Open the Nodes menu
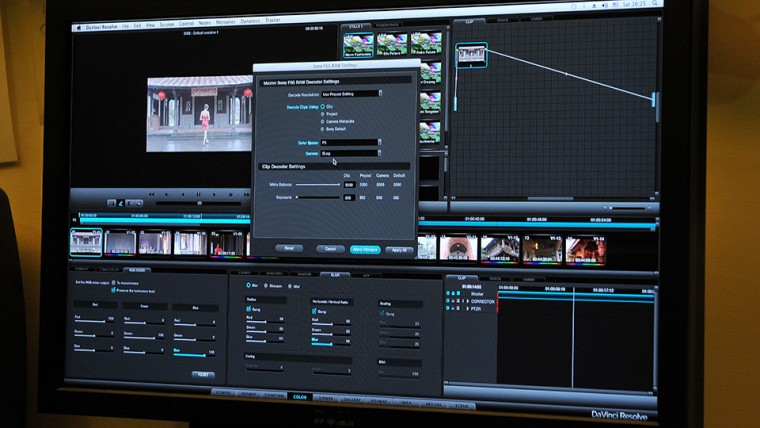 pos(205,23)
